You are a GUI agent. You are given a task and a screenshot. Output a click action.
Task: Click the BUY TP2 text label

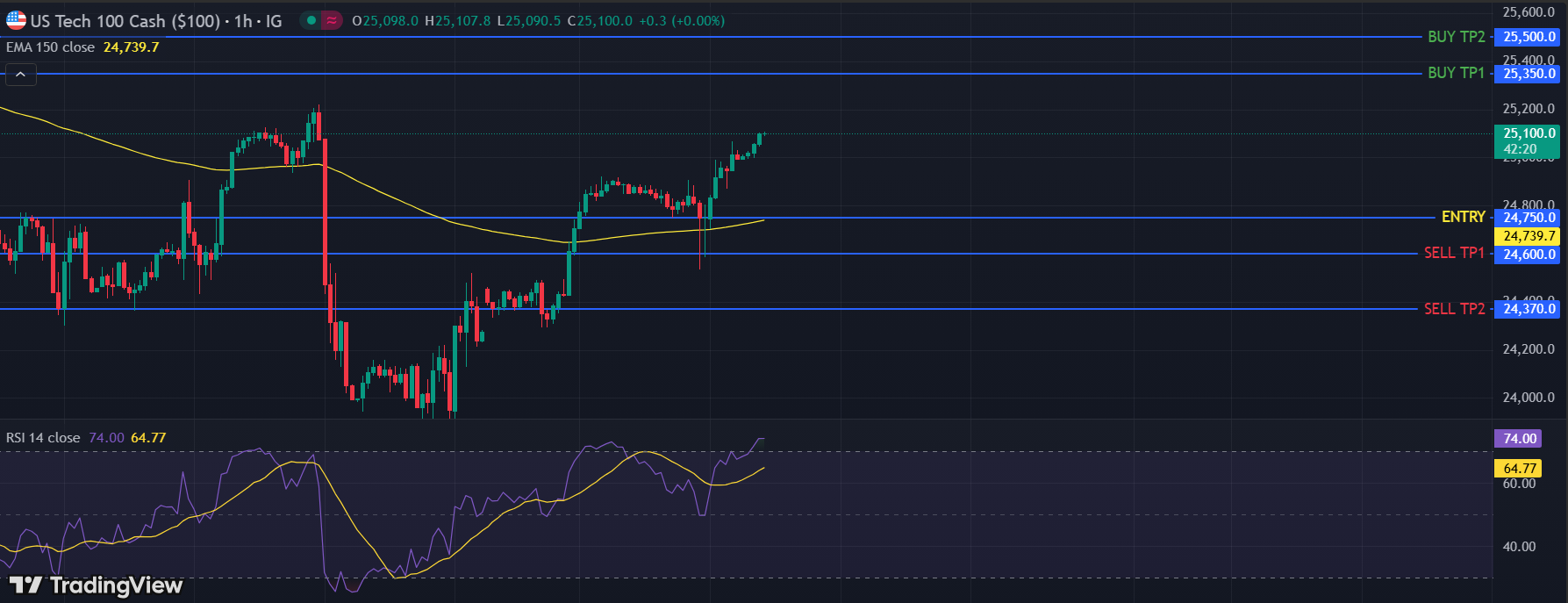pyautogui.click(x=1456, y=37)
